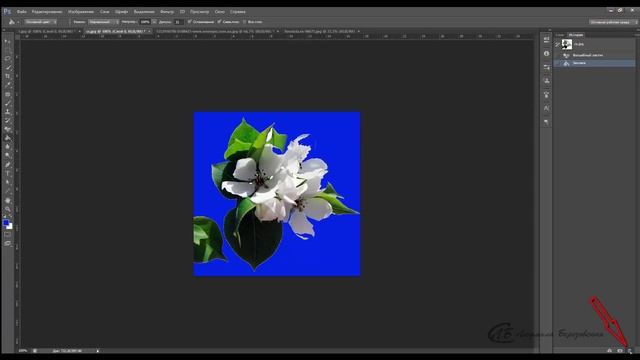Select the Blur tool

[7, 147]
